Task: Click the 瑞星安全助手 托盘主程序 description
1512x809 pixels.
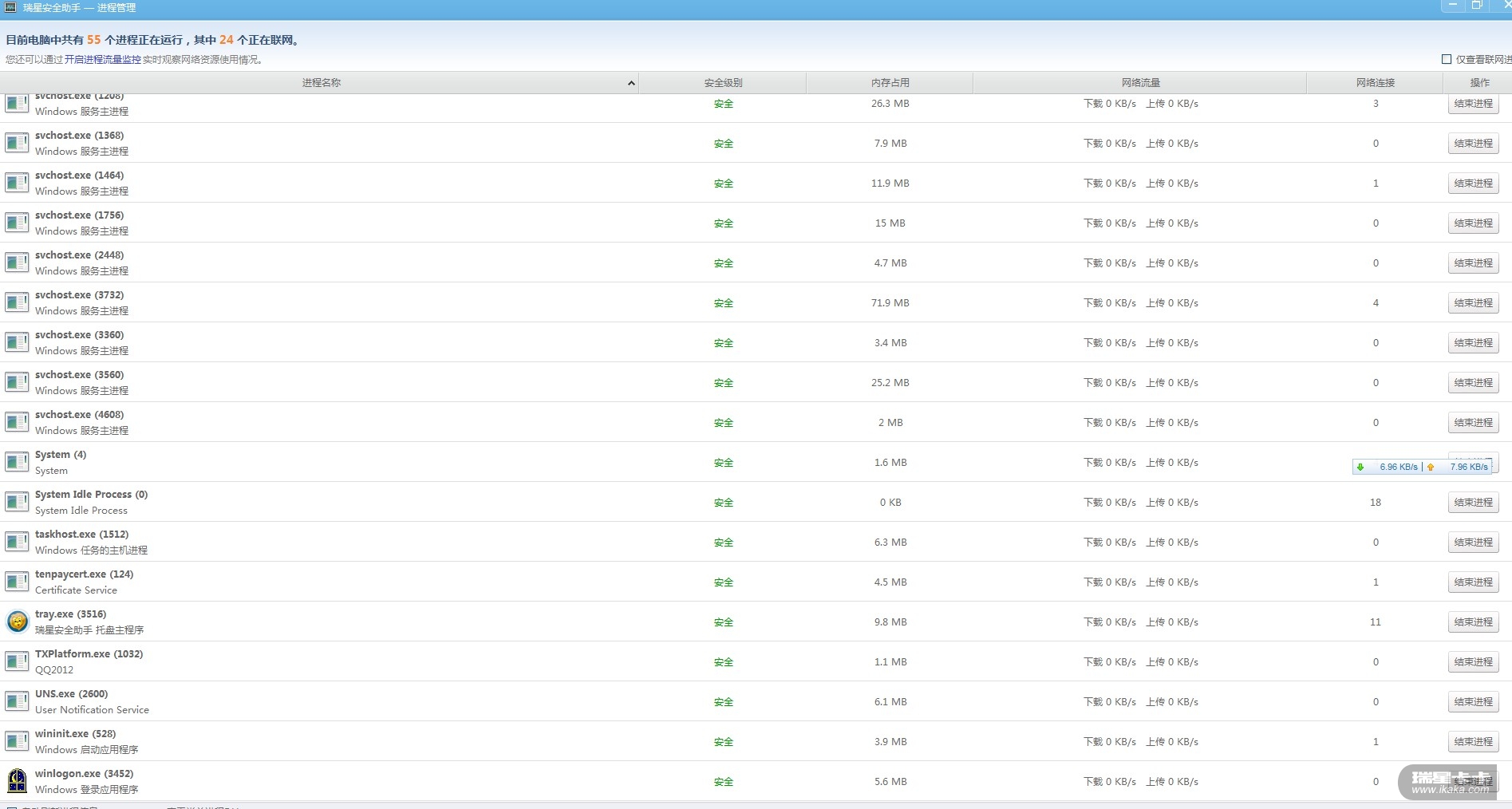Action: point(89,630)
